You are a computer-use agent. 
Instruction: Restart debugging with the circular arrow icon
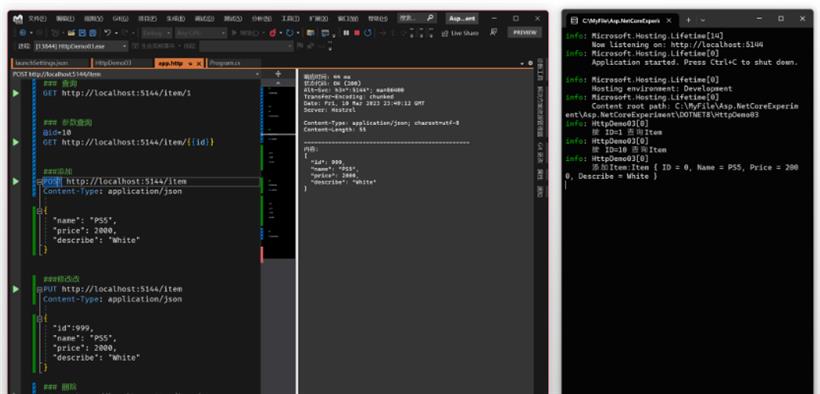point(368,33)
